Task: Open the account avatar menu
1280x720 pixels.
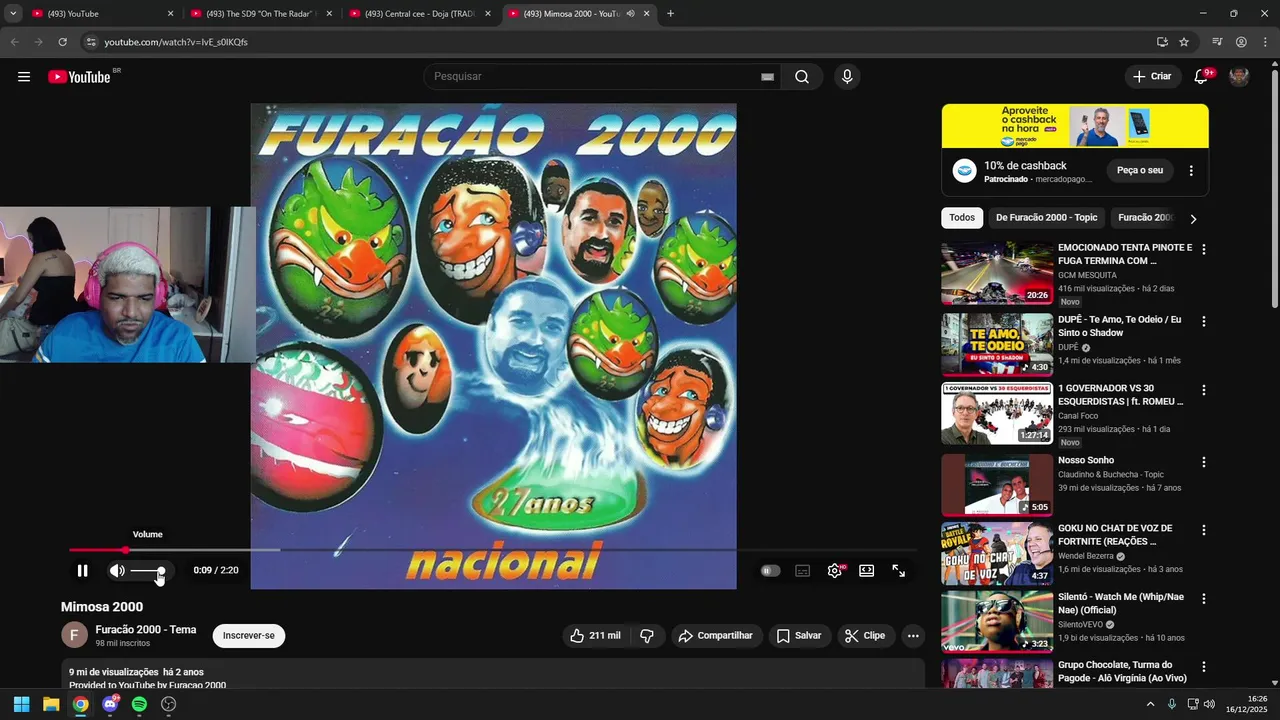Action: coord(1239,77)
